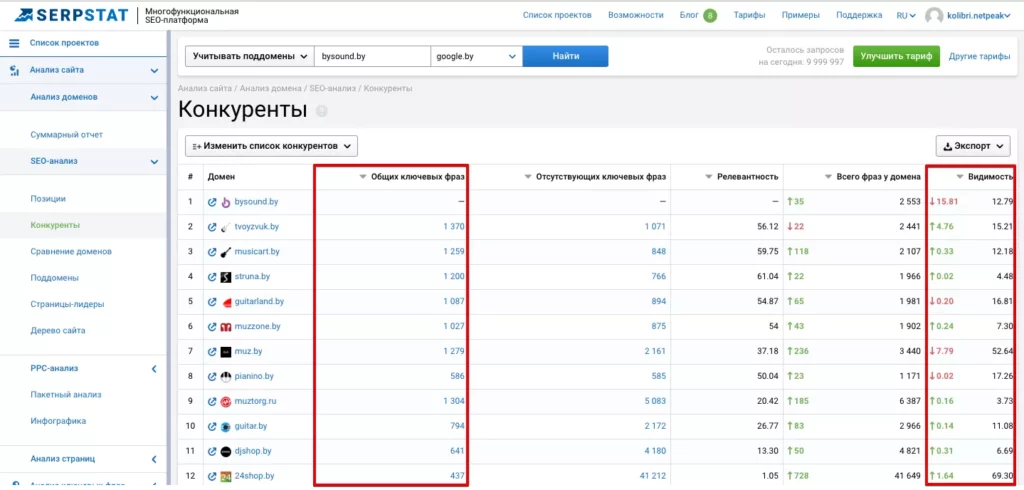Open external link icon for struna.by
The width and height of the screenshot is (1024, 490).
click(x=212, y=277)
